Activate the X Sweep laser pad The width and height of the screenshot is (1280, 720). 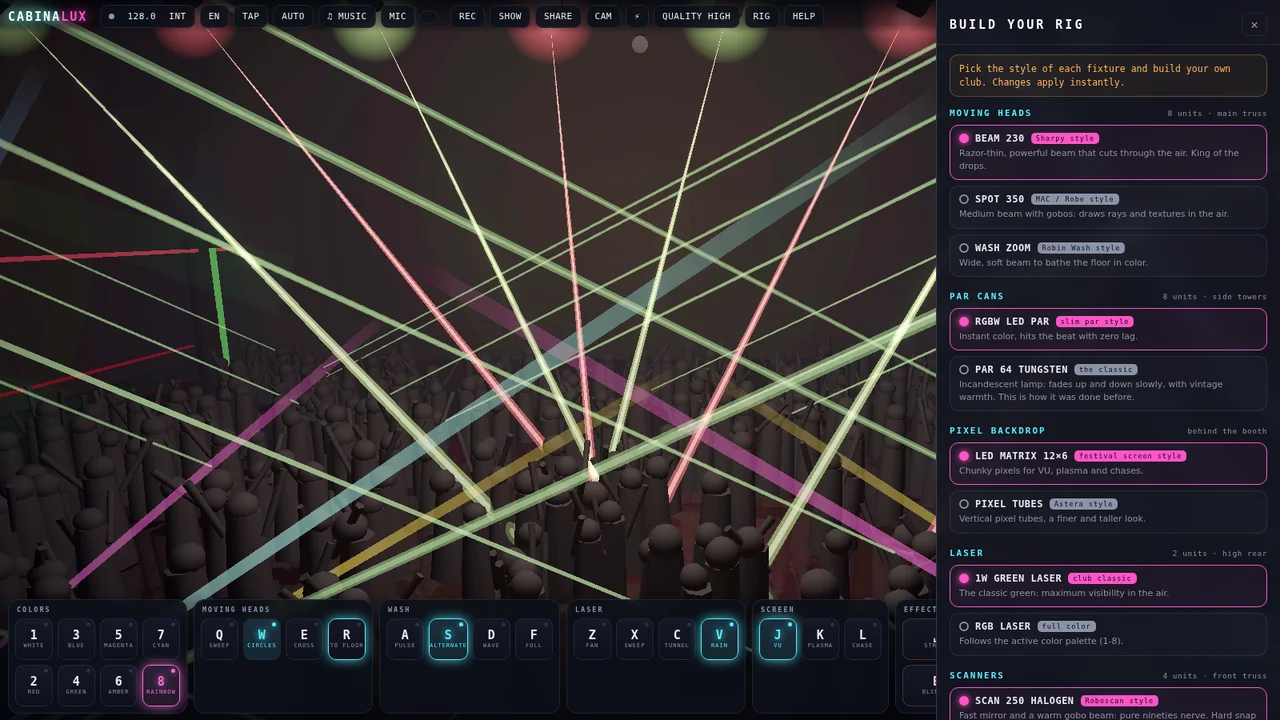[634, 639]
